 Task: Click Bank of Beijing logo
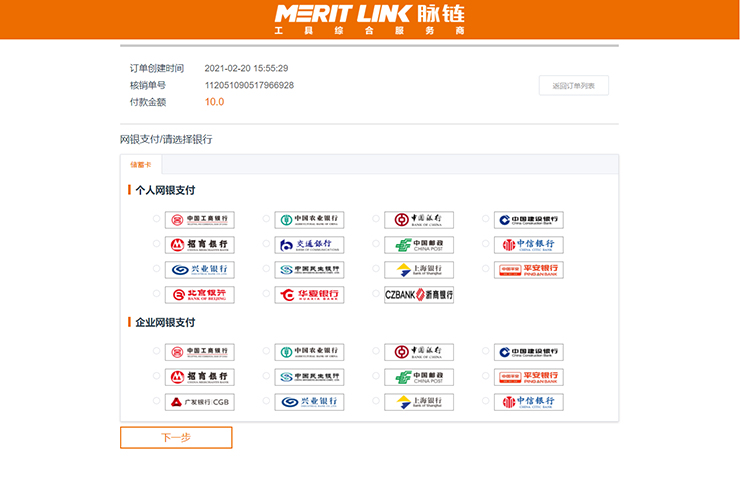click(x=200, y=295)
